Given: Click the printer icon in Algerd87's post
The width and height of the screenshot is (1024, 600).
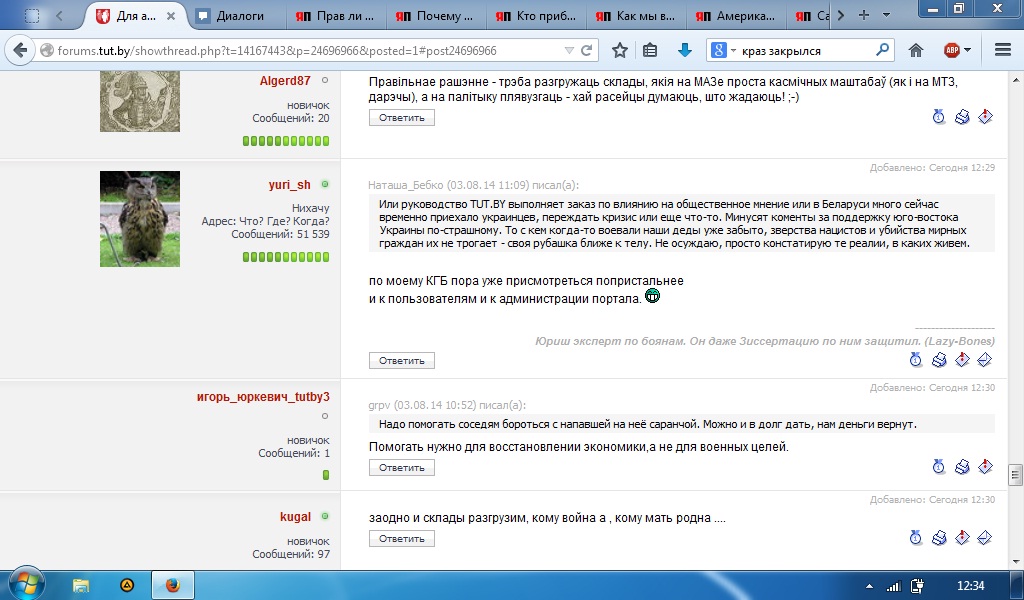Looking at the screenshot, I should (962, 117).
